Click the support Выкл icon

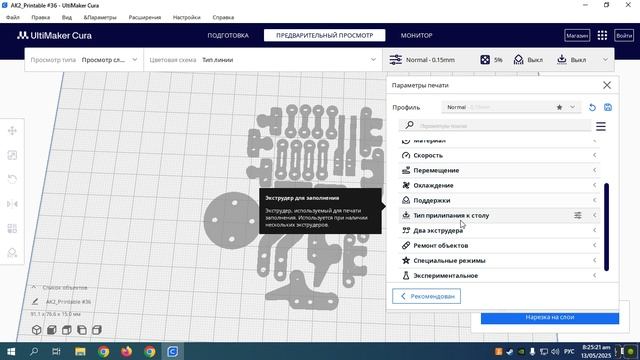pyautogui.click(x=518, y=60)
